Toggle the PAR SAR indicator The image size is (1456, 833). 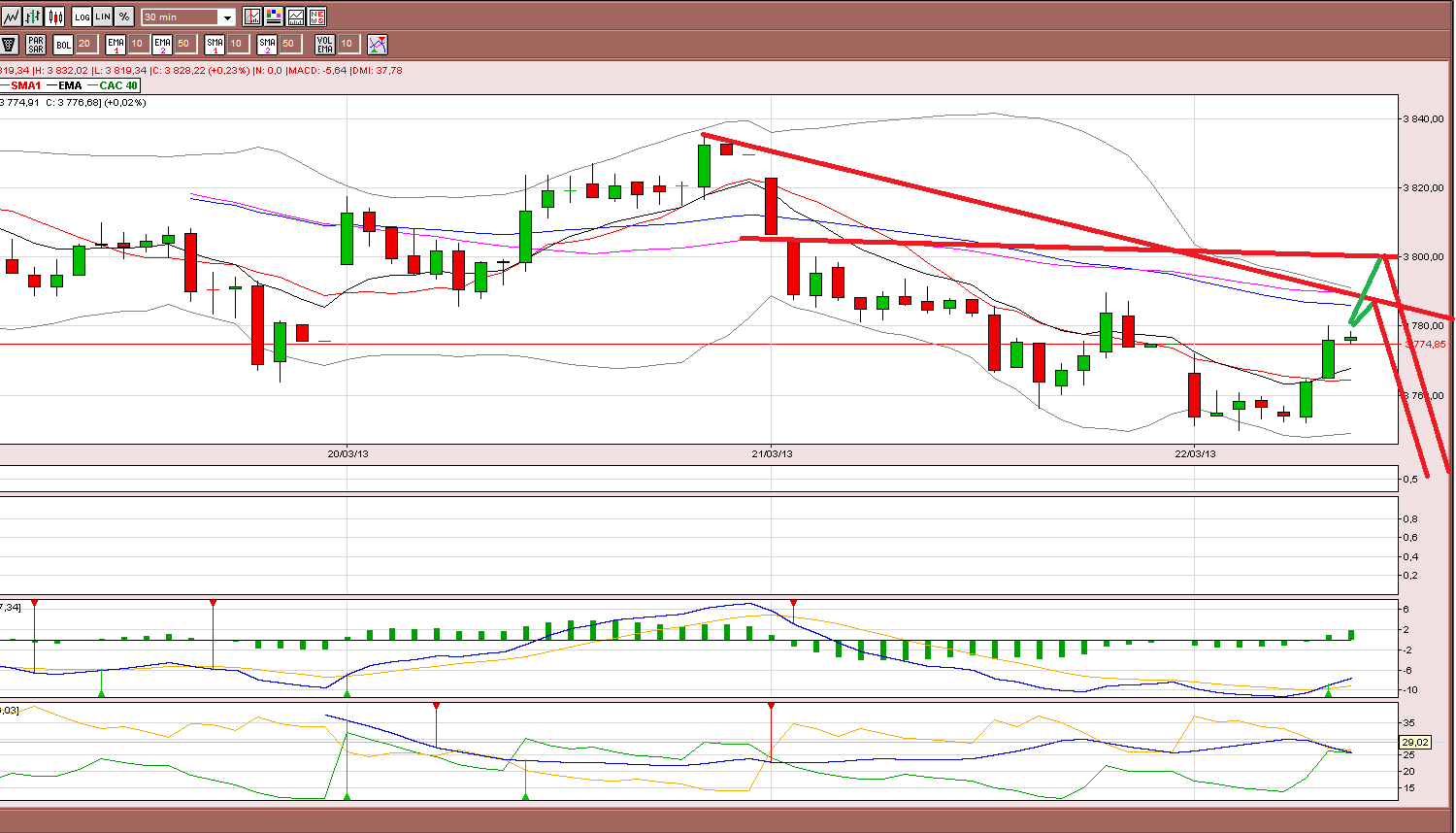[x=36, y=44]
